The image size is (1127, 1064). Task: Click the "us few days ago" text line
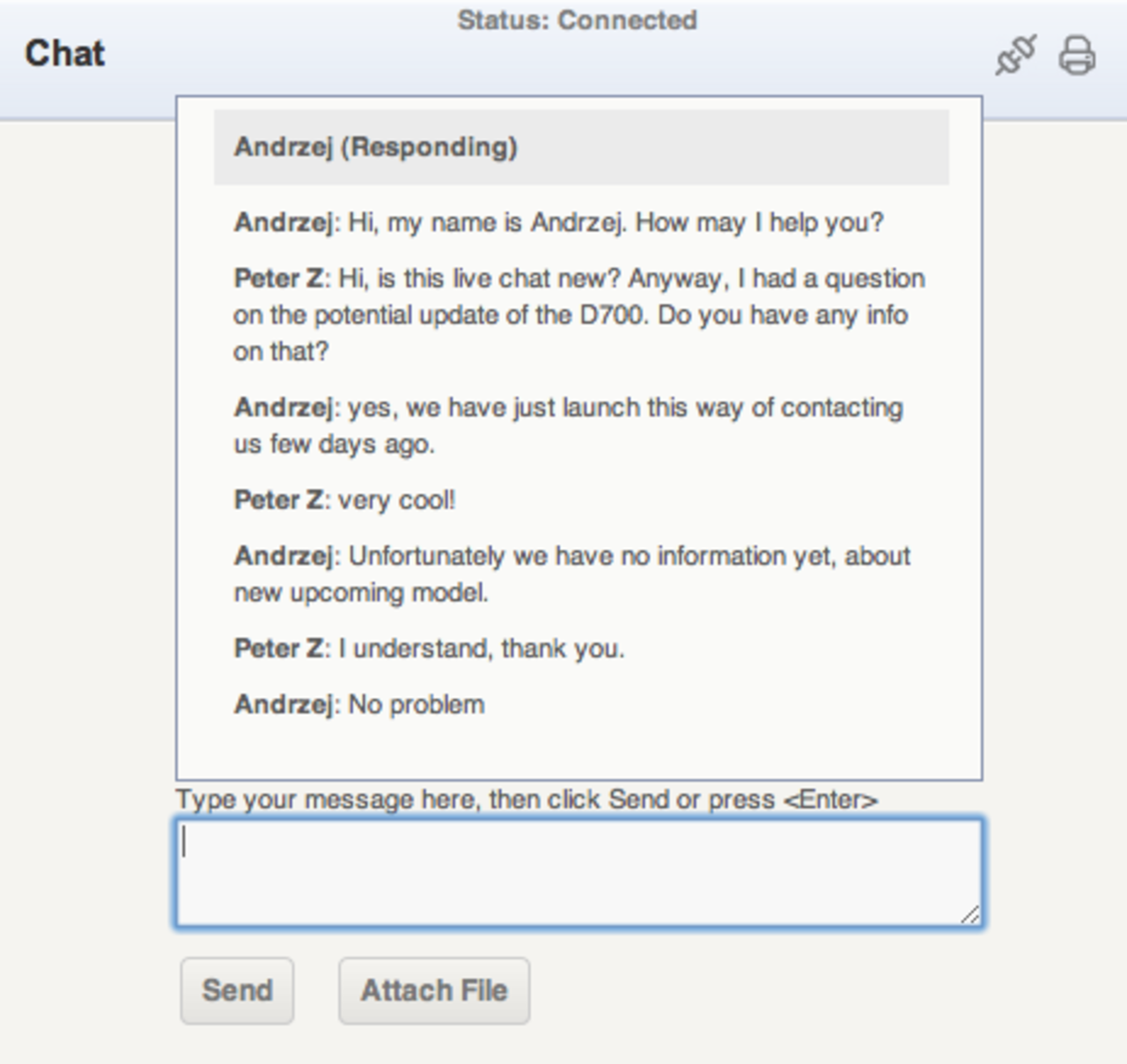[x=334, y=444]
